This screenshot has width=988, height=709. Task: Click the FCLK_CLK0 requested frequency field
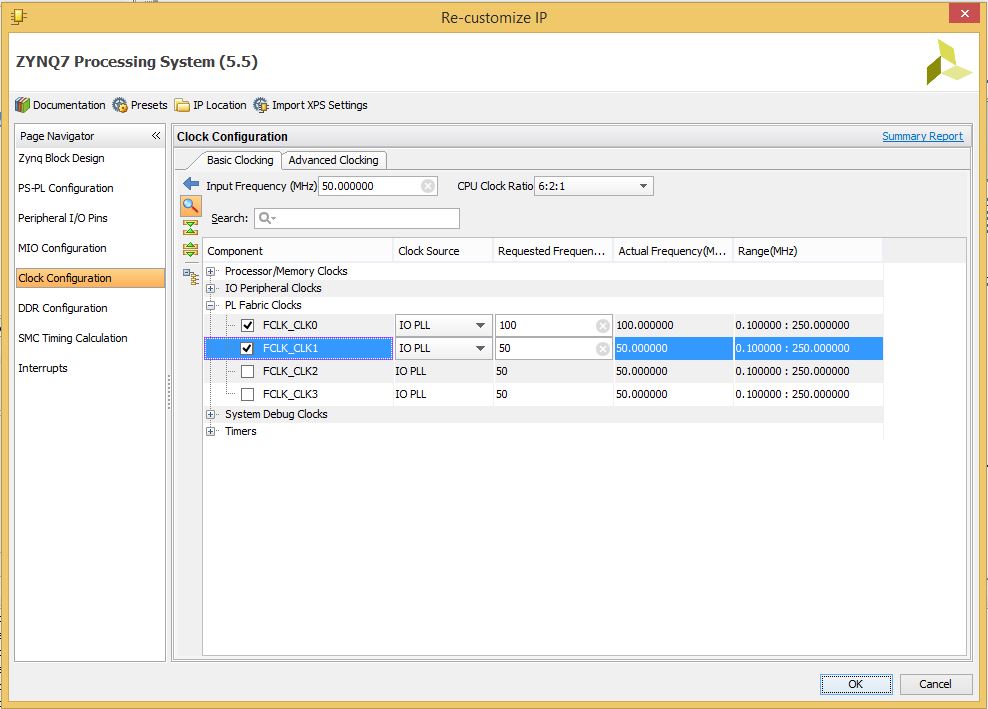[x=553, y=325]
